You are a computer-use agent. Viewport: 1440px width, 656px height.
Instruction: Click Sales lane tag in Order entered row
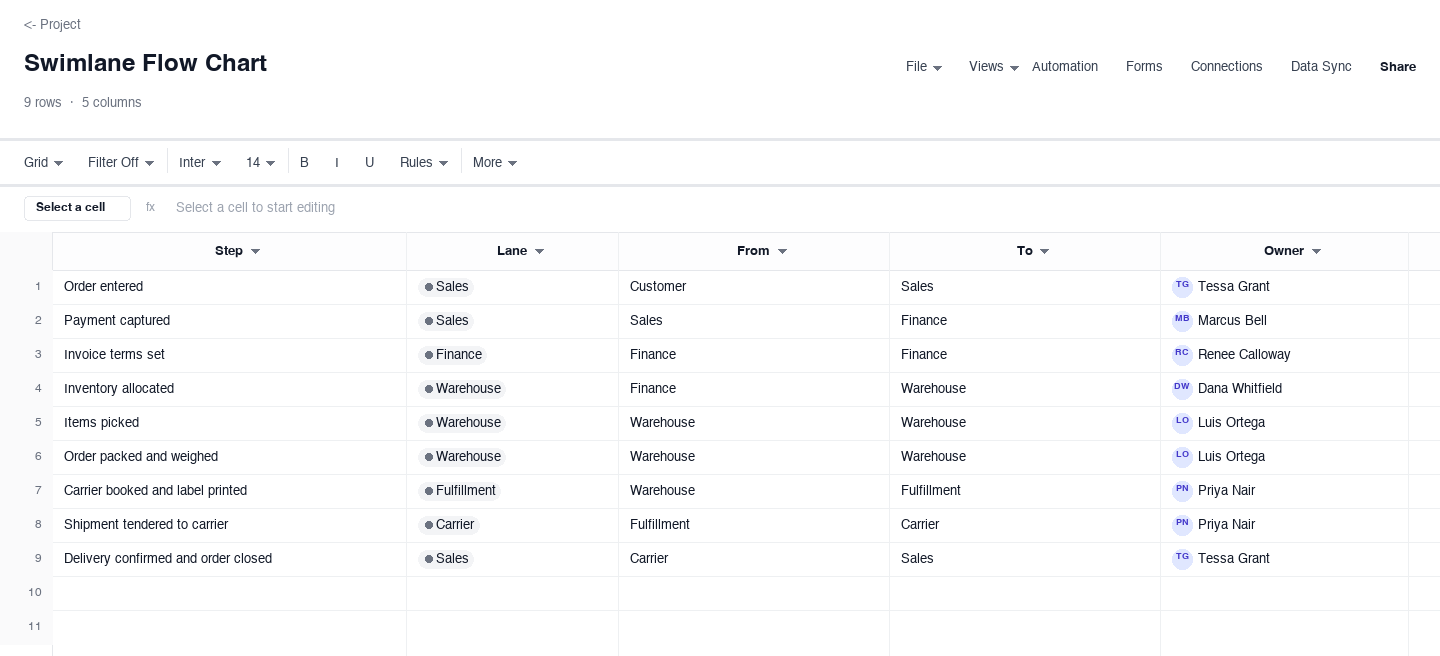[446, 287]
